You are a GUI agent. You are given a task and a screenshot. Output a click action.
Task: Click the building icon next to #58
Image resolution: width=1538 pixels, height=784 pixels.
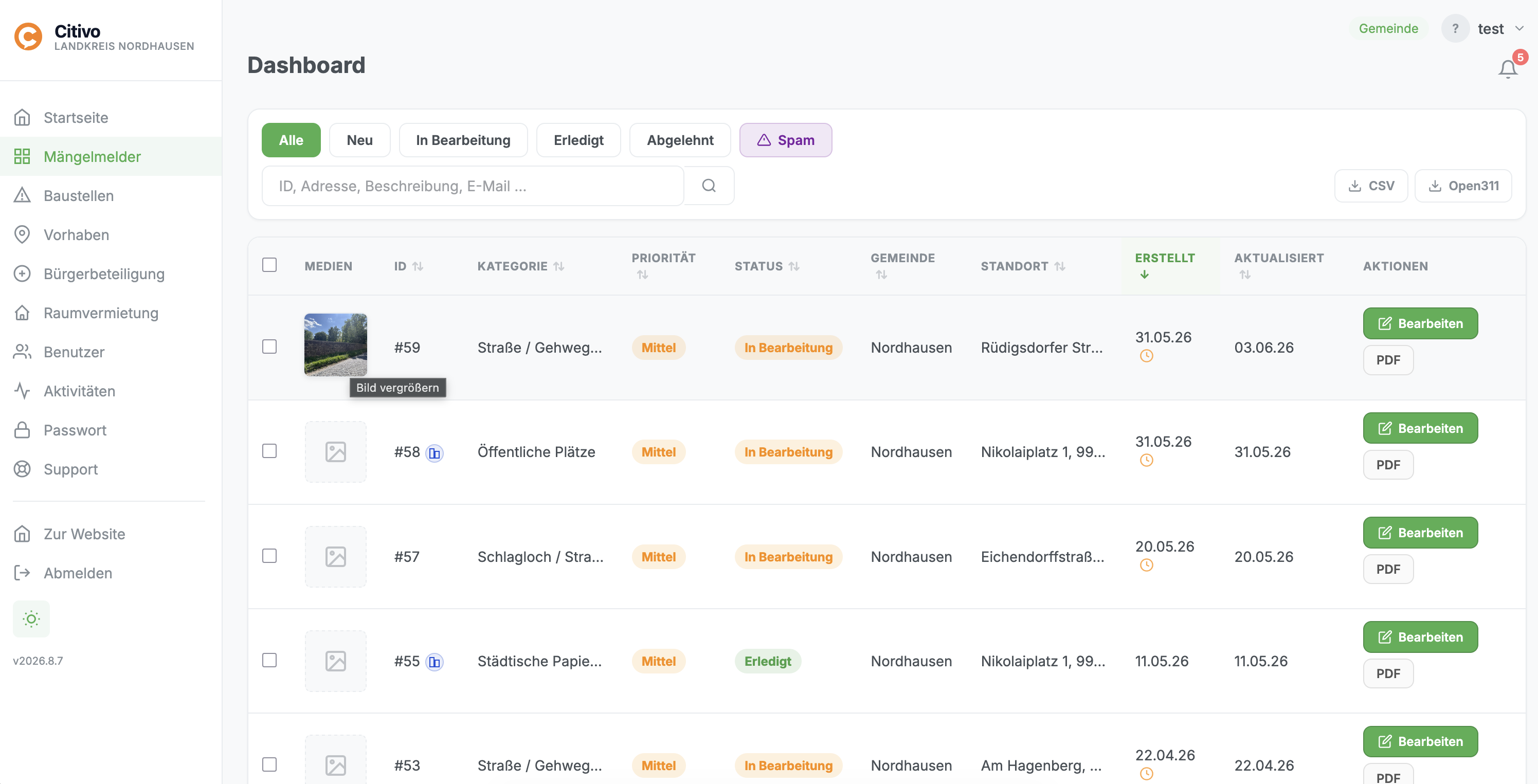[x=435, y=453]
